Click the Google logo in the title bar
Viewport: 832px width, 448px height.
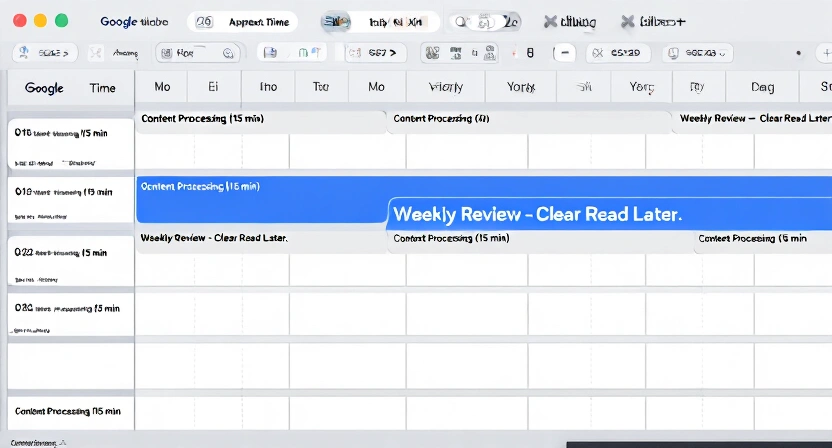pyautogui.click(x=119, y=22)
